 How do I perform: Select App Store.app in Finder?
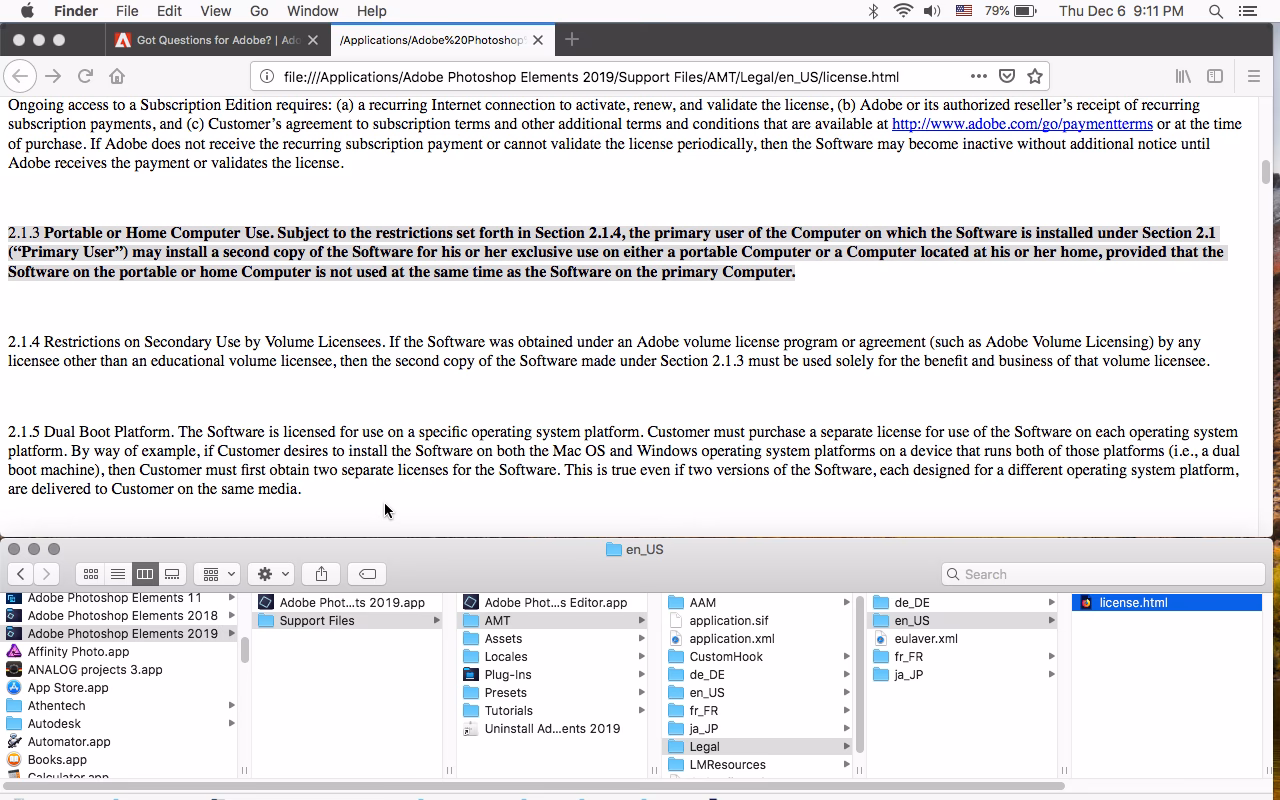click(x=68, y=687)
